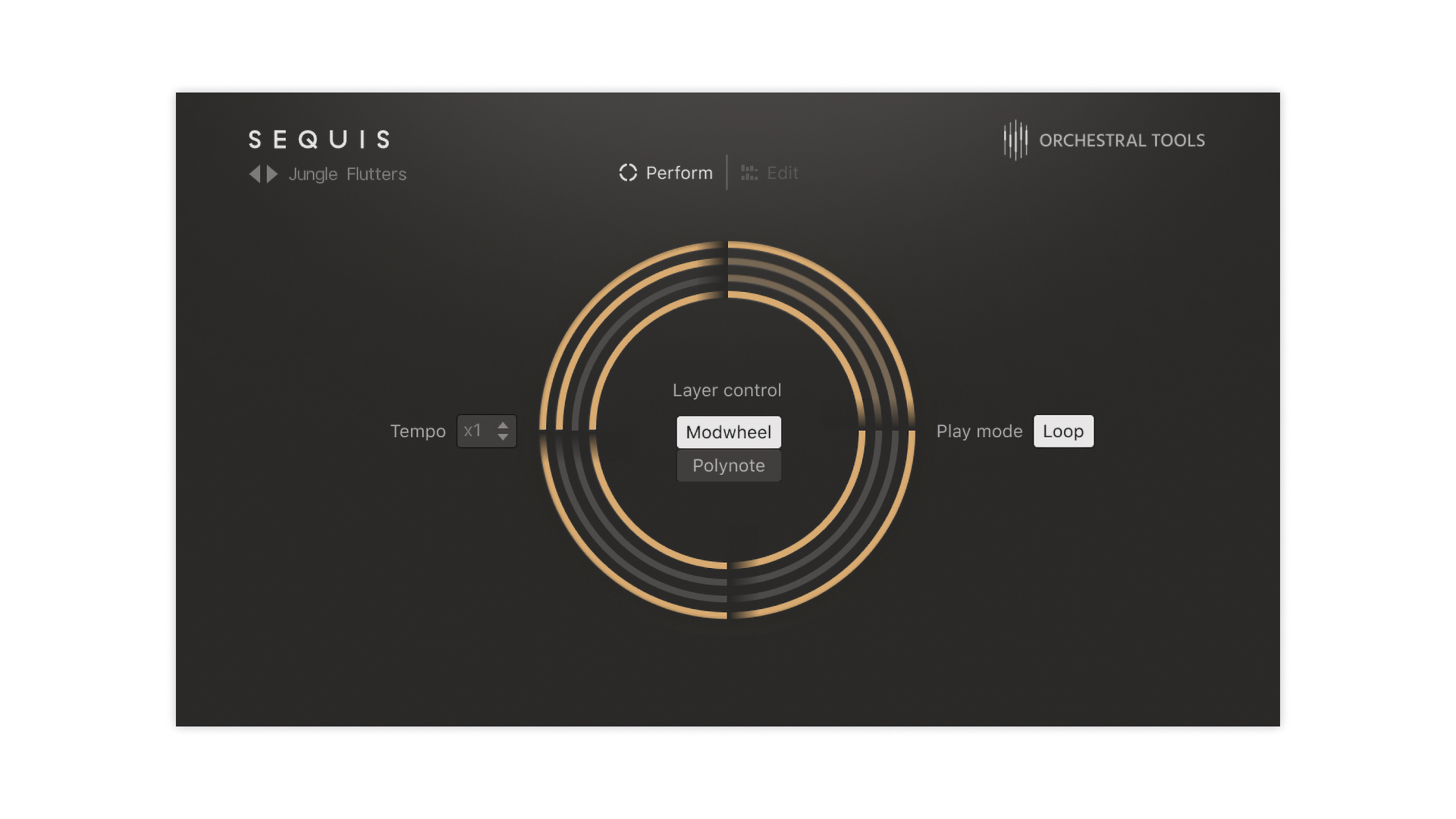Switch to the Edit tab label

[783, 173]
